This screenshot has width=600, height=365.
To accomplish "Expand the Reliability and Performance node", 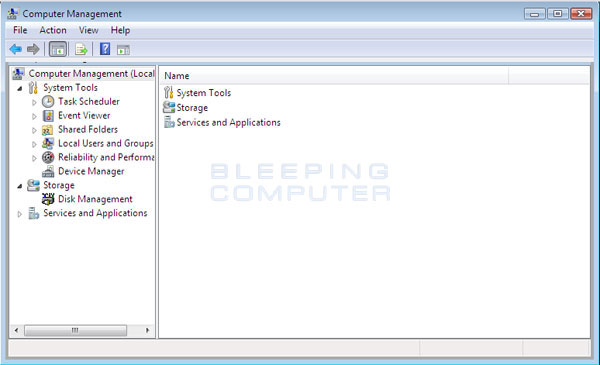I will pos(34,158).
